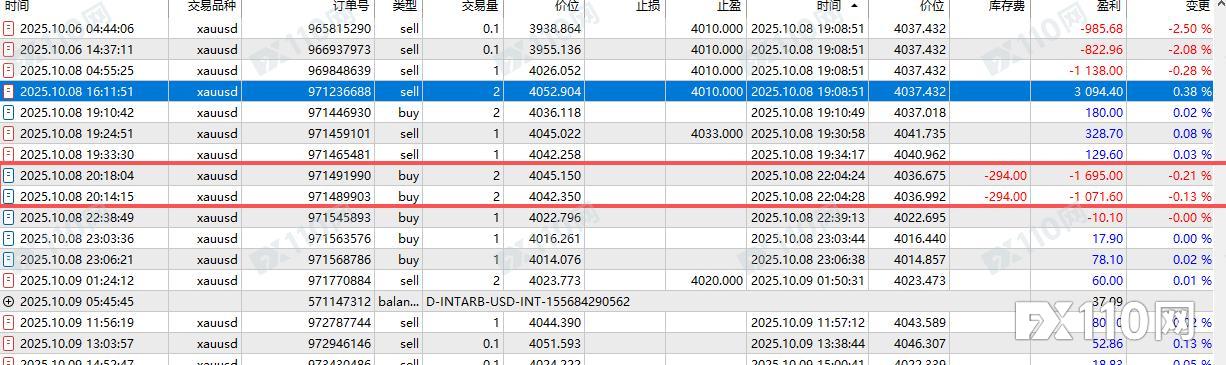Select order number 971446930
Image resolution: width=1226 pixels, height=365 pixels.
[340, 112]
